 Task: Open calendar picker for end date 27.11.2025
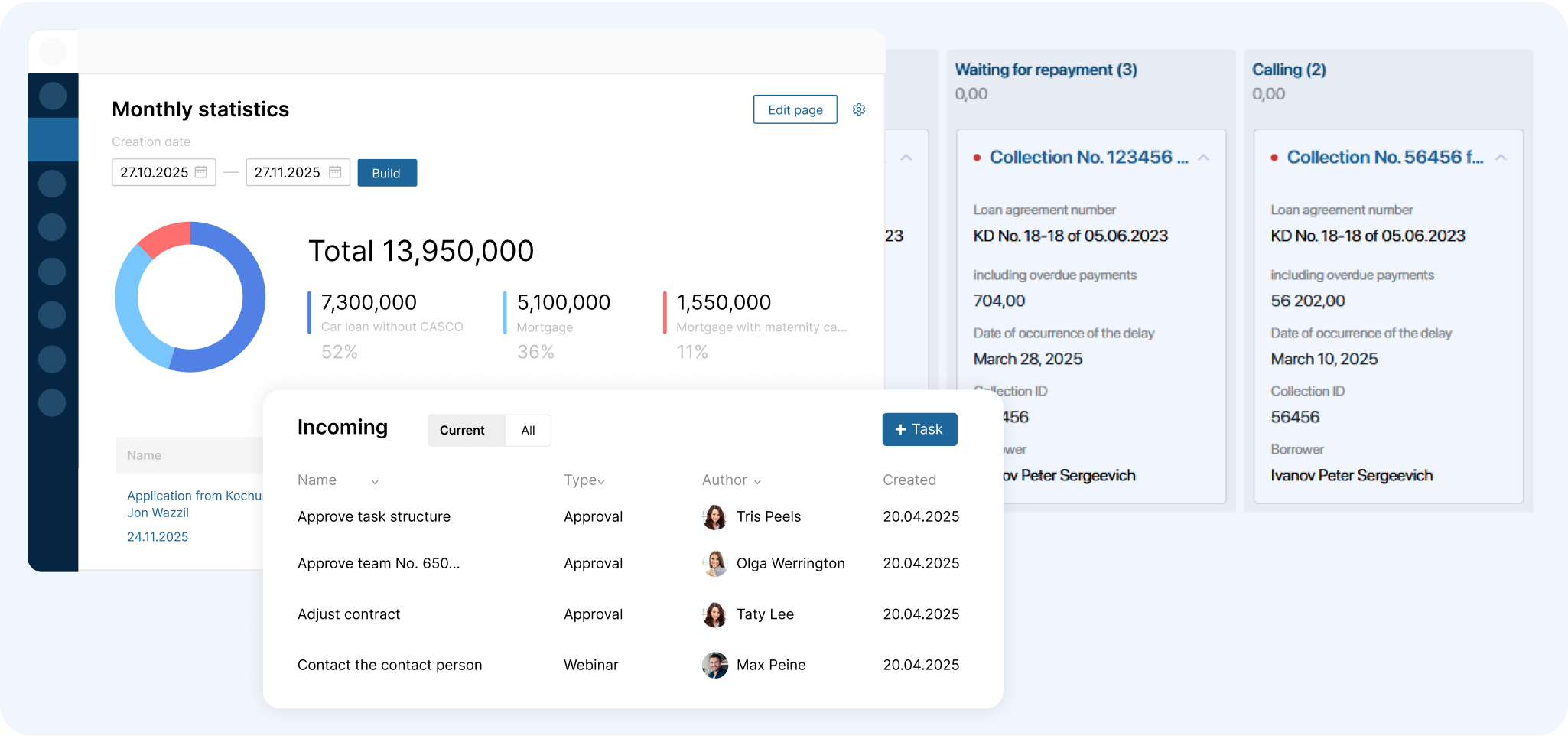tap(335, 172)
